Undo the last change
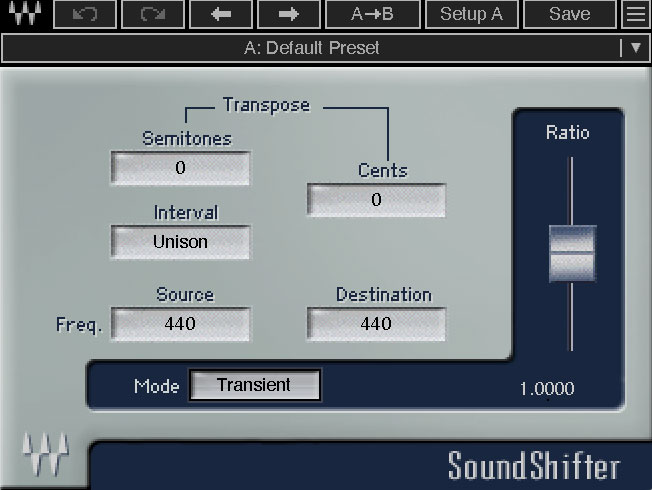The image size is (652, 490). pos(85,14)
